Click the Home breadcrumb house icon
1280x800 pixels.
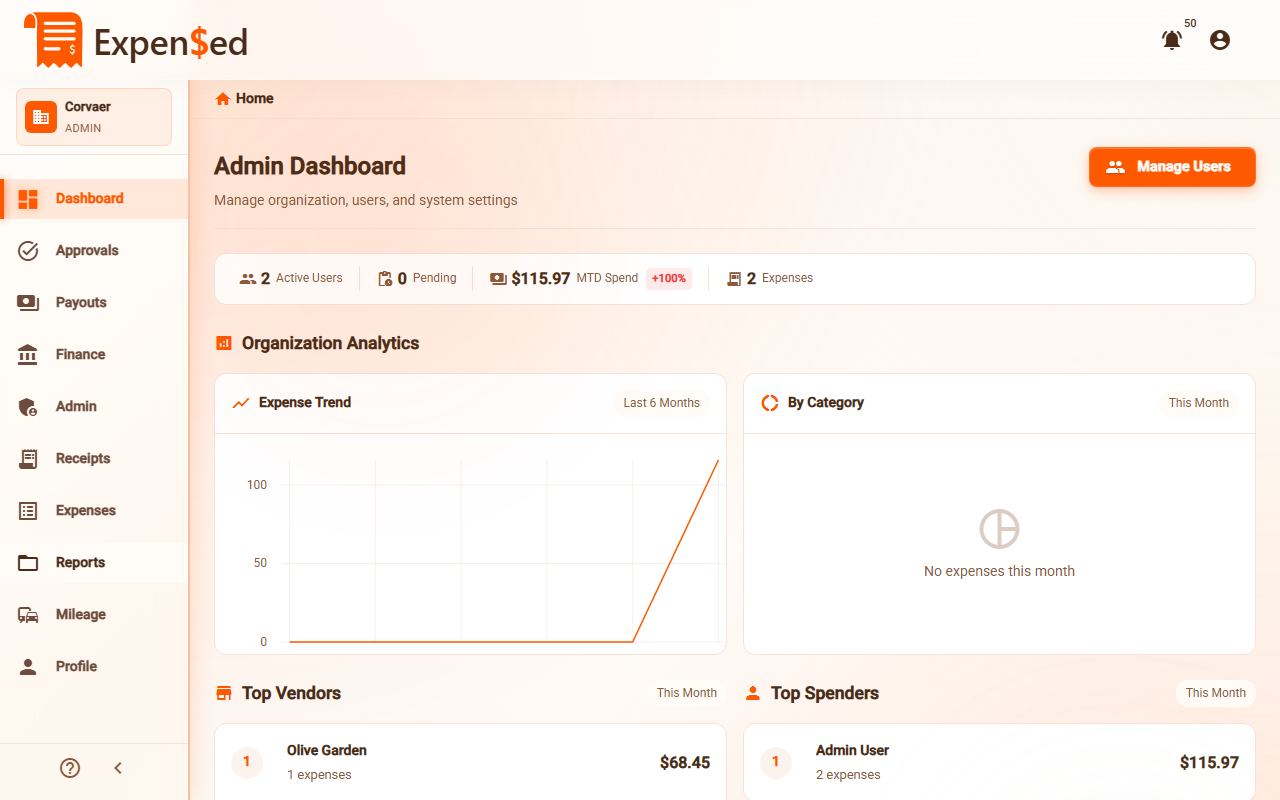coord(223,98)
